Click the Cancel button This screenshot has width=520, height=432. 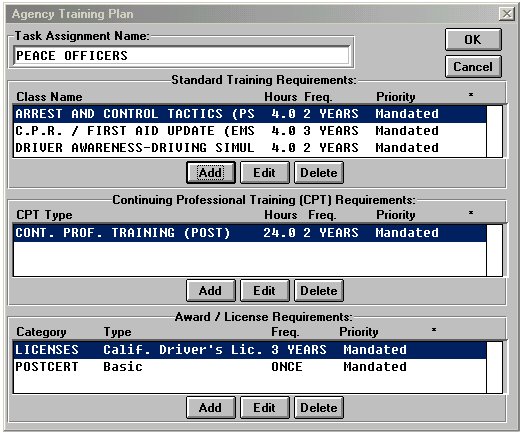[x=473, y=67]
